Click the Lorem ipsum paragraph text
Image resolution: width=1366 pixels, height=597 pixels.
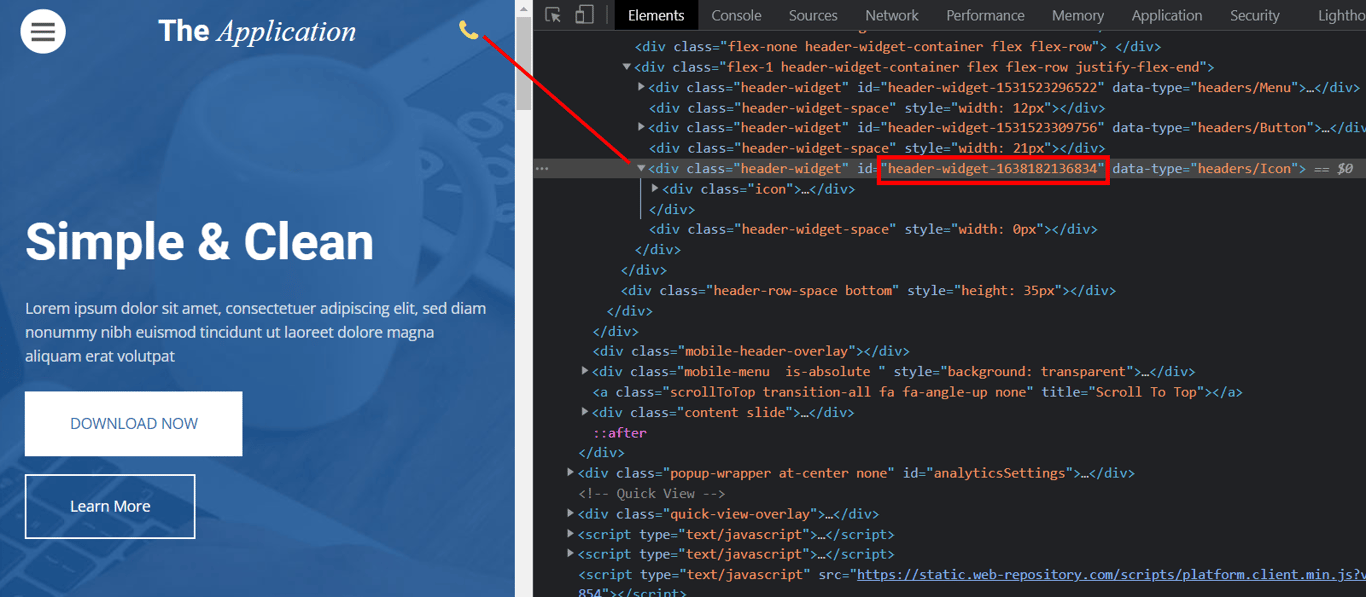click(255, 332)
